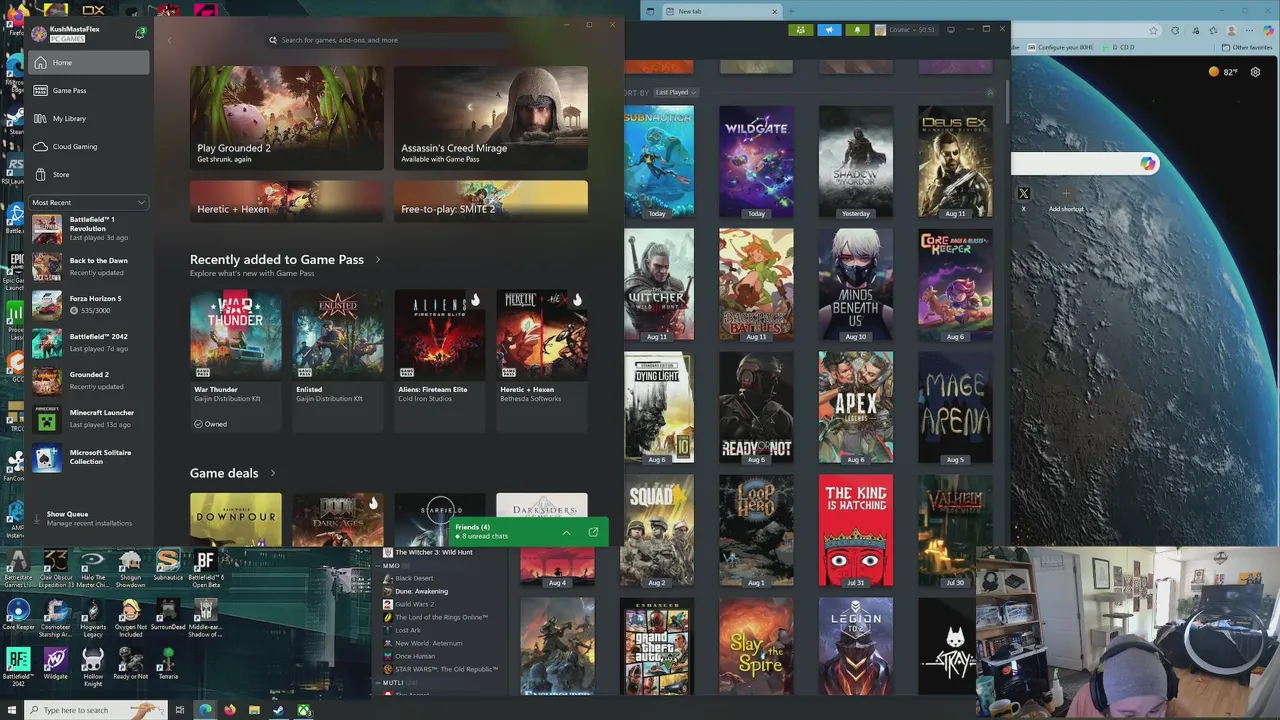The image size is (1280, 720).
Task: Open Xbox app notifications bell
Action: pos(139,33)
